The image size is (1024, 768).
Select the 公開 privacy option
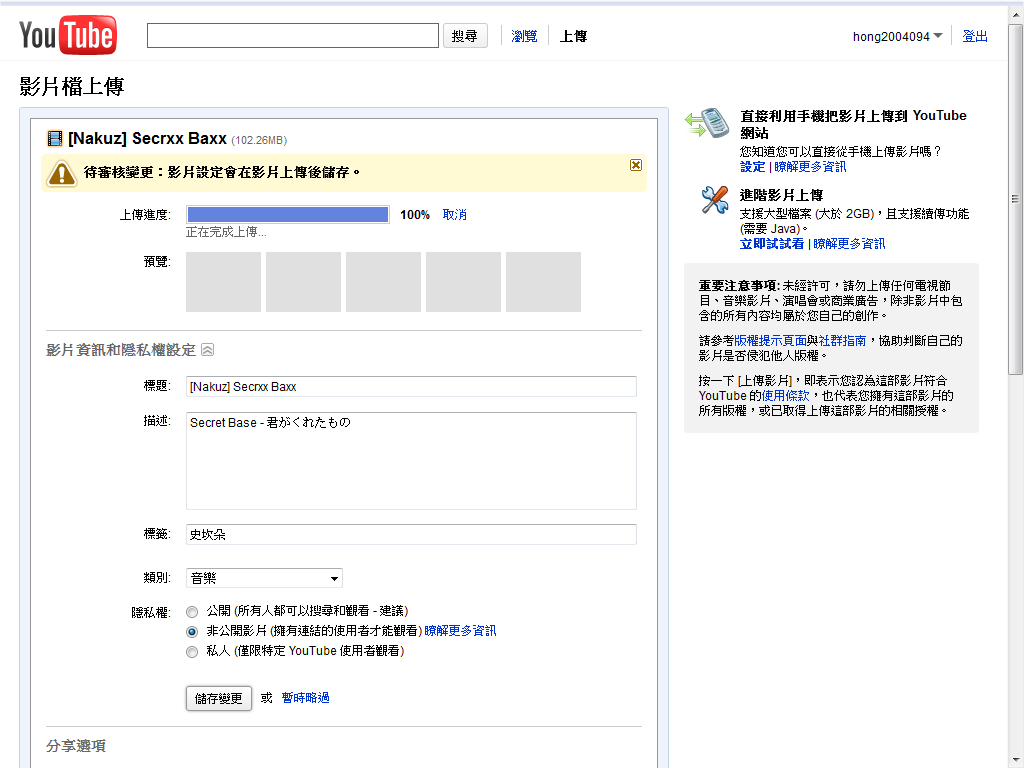pyautogui.click(x=193, y=611)
